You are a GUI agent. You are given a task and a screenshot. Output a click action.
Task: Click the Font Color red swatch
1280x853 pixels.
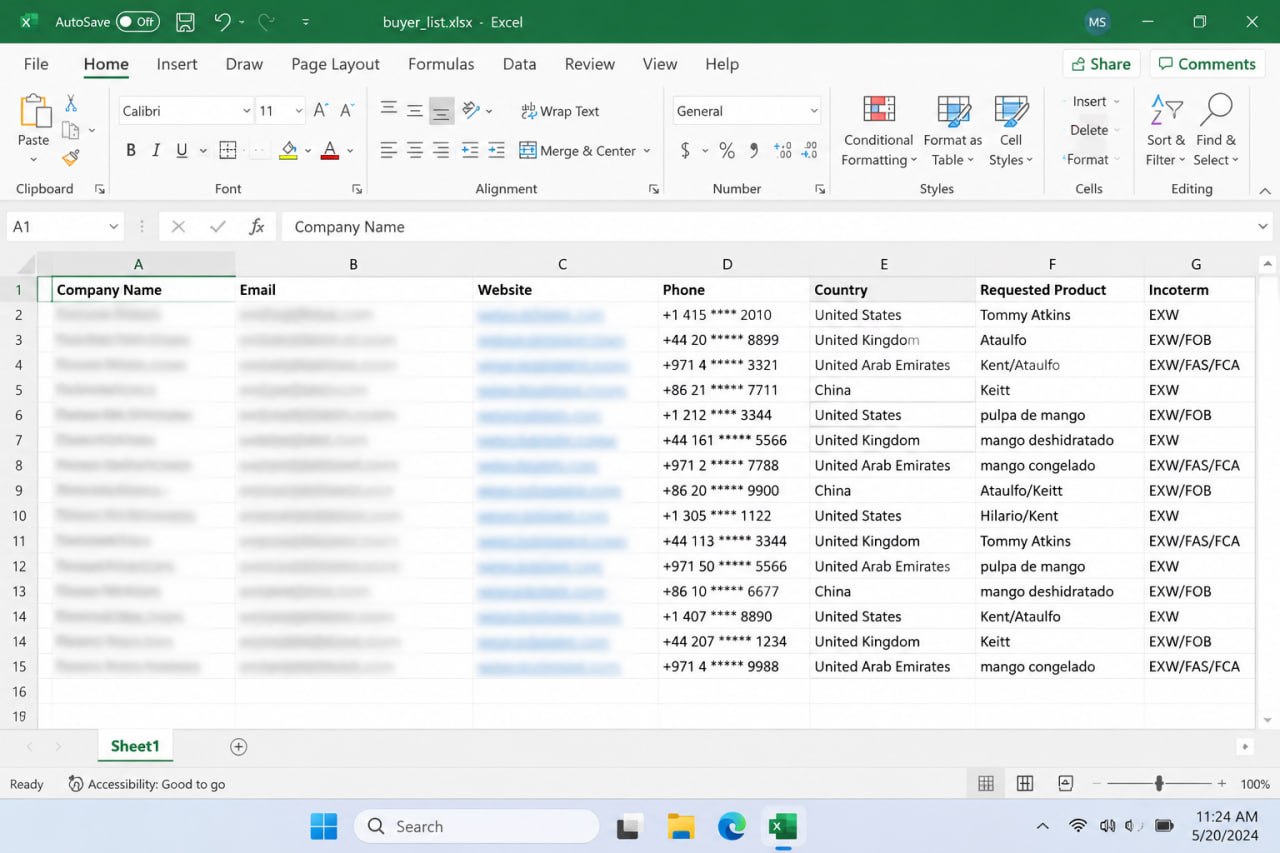coord(329,151)
